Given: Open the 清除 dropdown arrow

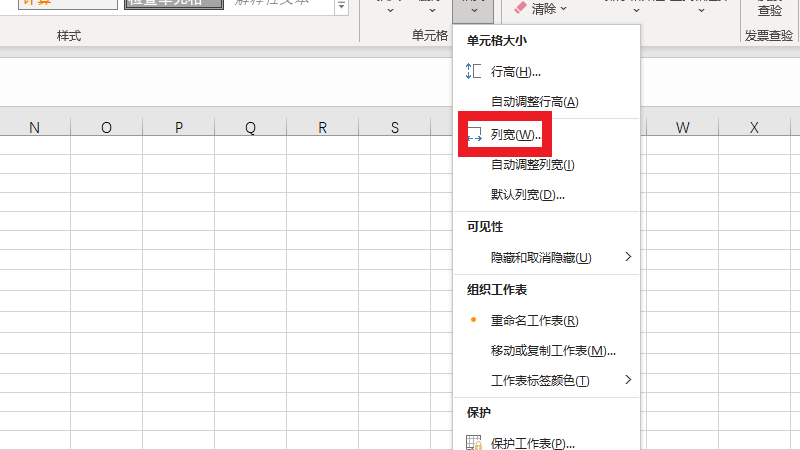Looking at the screenshot, I should pos(564,9).
